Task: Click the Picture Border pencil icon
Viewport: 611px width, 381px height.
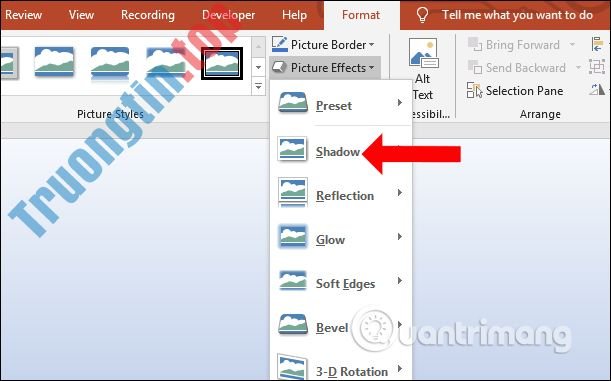Action: [x=279, y=44]
